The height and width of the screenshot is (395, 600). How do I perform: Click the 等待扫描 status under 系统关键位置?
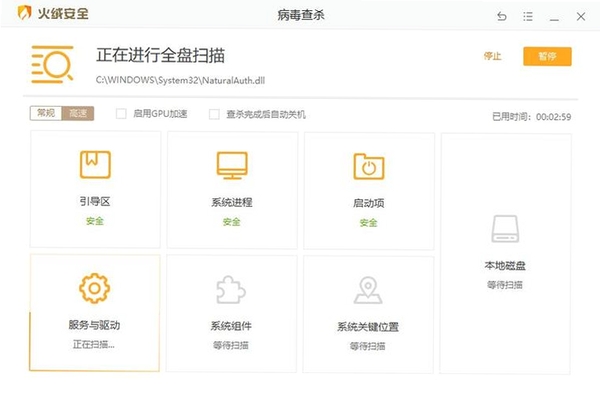[x=367, y=346]
